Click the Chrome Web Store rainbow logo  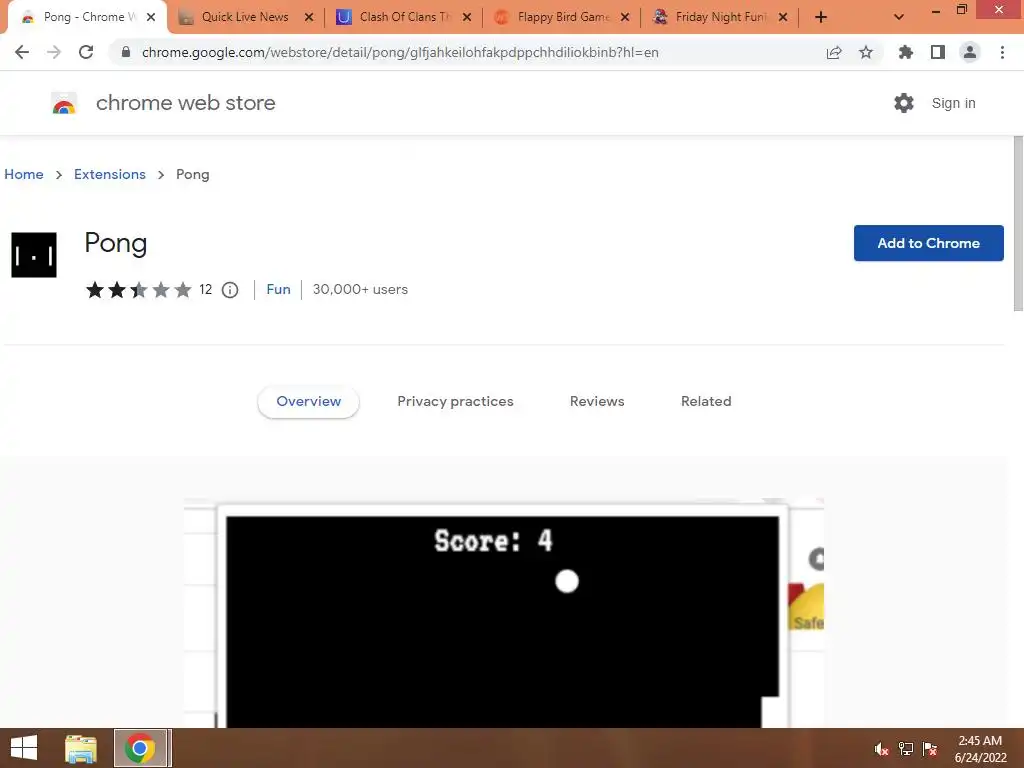tap(64, 103)
